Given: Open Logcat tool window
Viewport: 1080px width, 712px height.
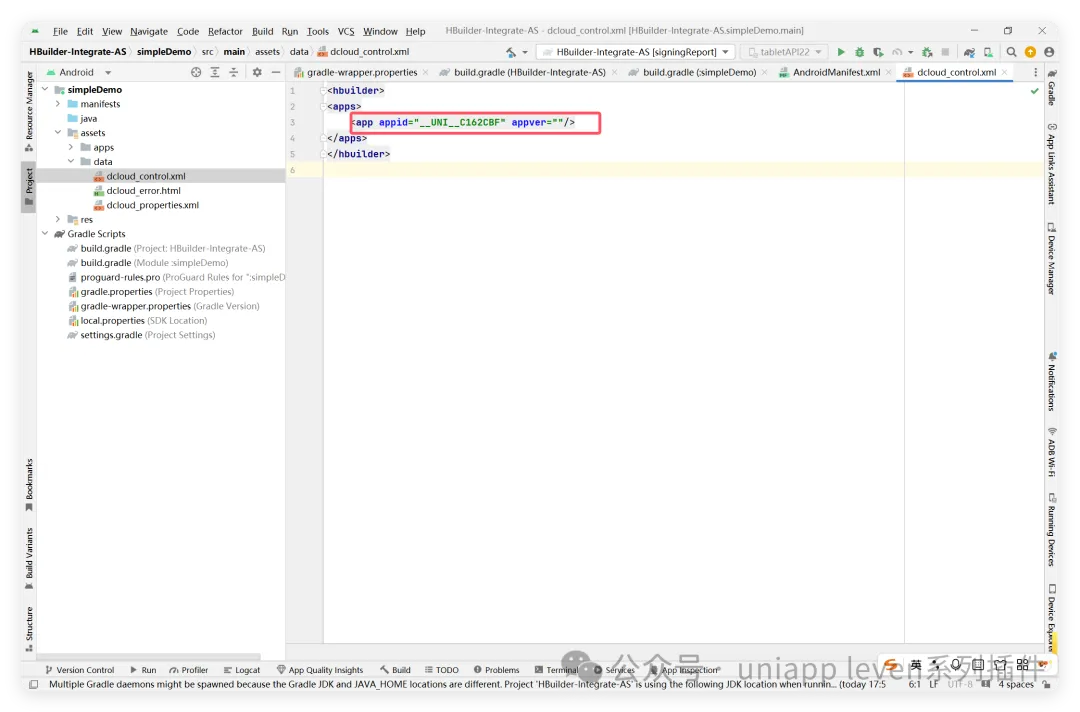Looking at the screenshot, I should click(x=242, y=670).
